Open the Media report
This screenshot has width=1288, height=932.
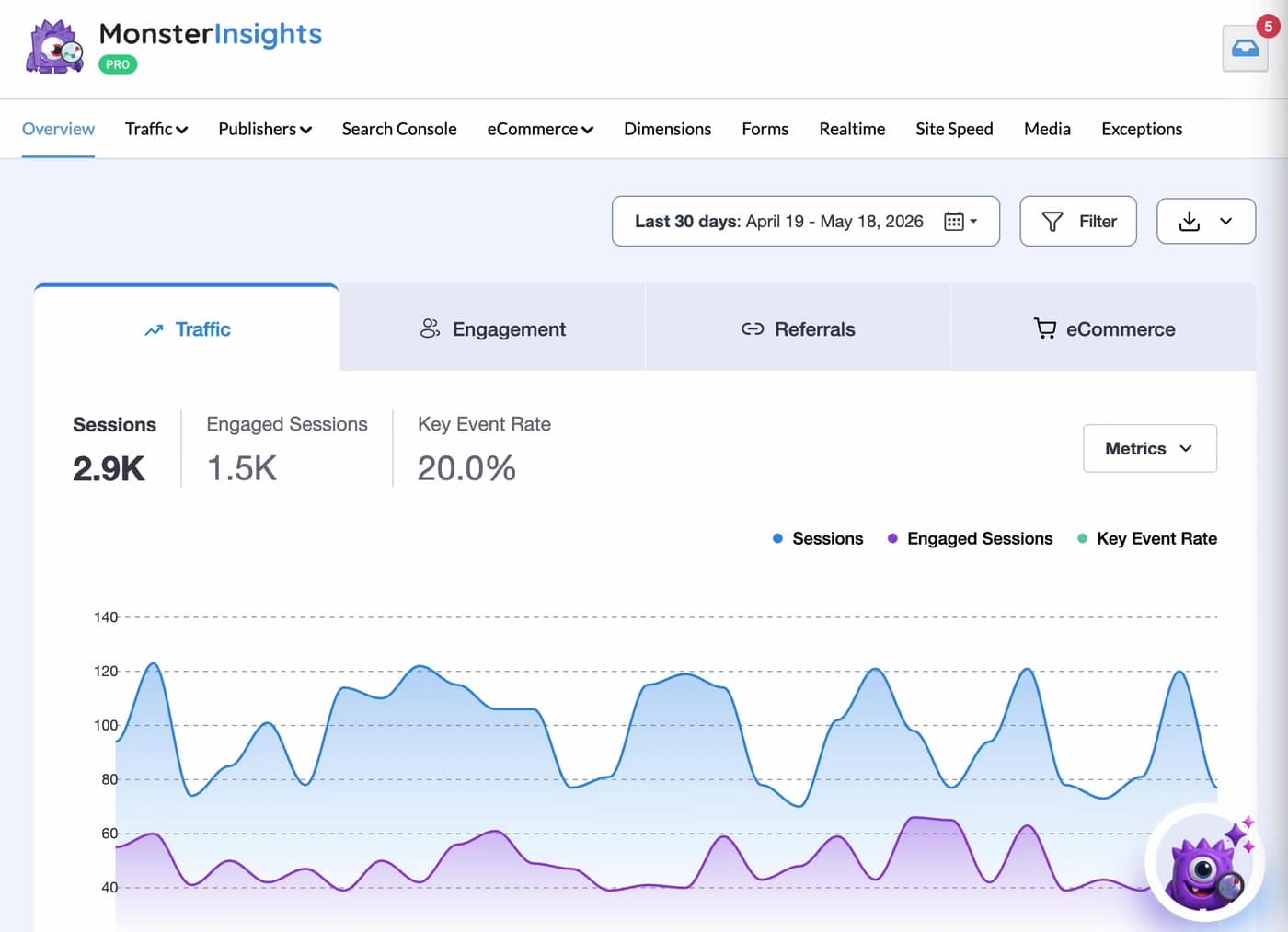point(1047,129)
